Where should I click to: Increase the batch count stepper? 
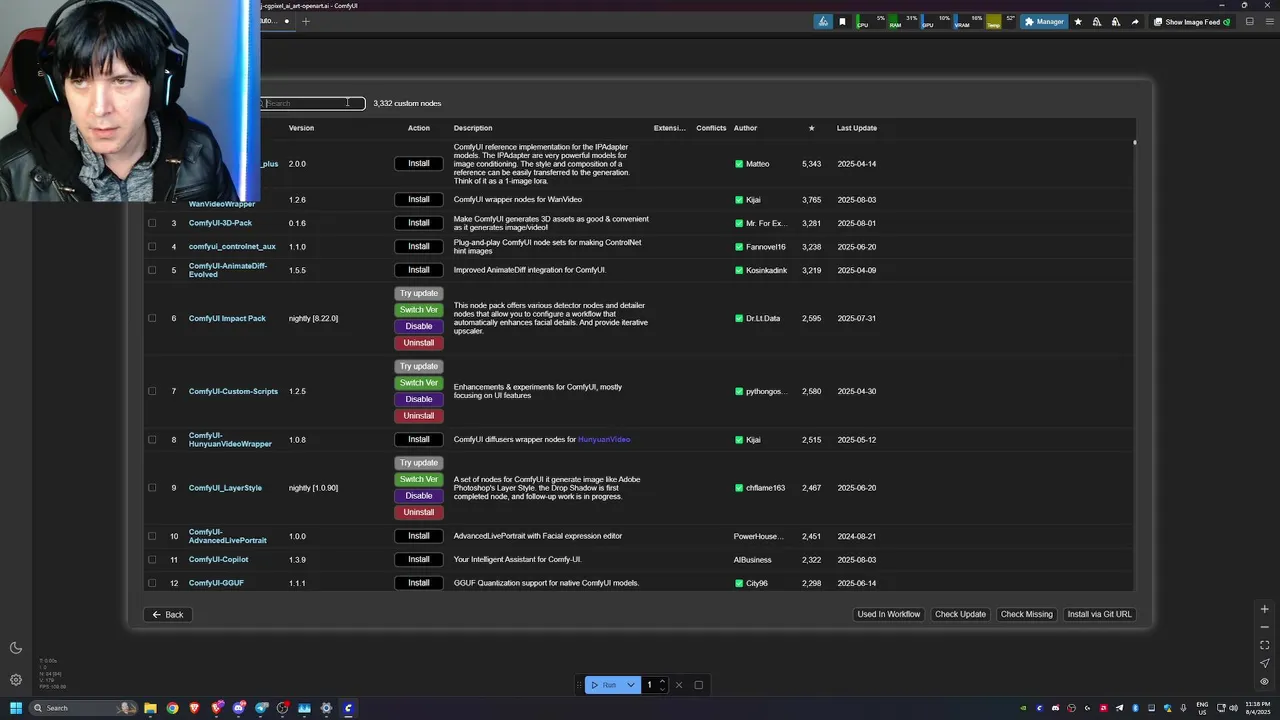click(662, 682)
